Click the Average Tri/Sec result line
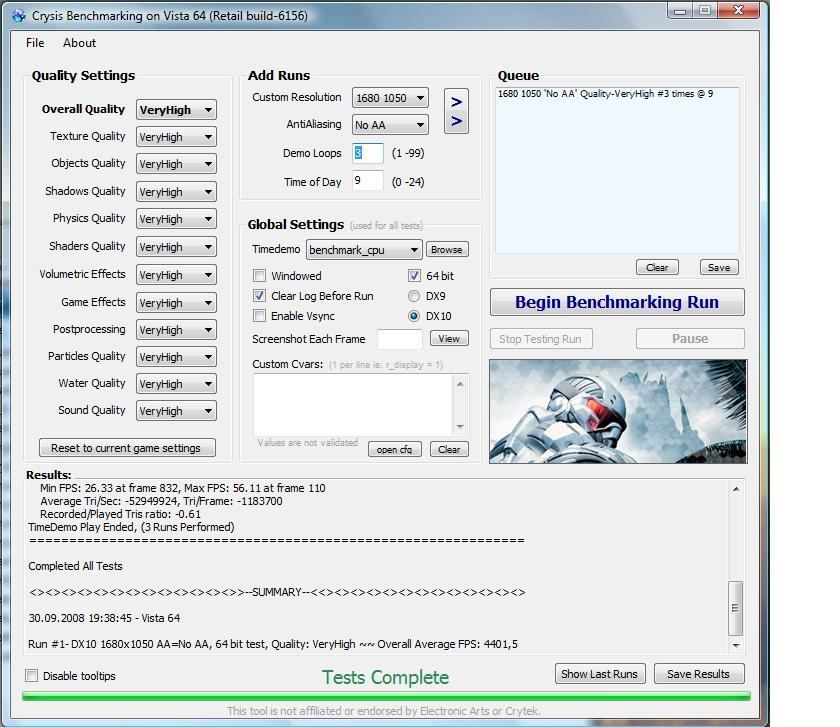 (161, 501)
